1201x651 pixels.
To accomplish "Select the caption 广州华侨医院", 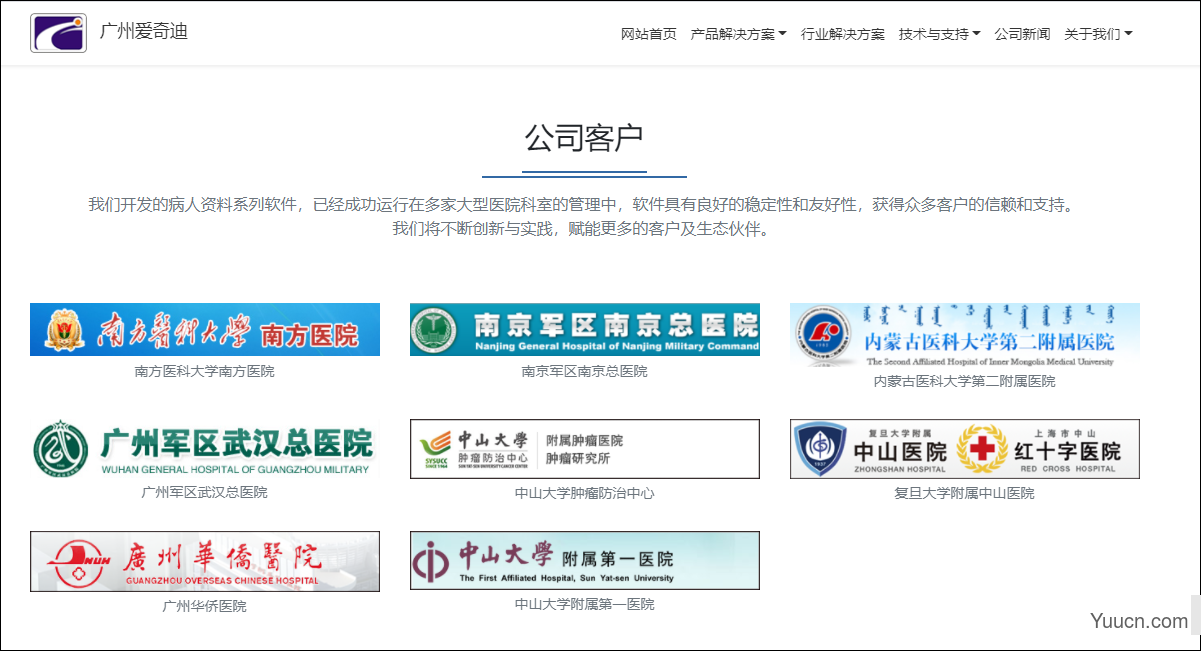I will (x=205, y=606).
